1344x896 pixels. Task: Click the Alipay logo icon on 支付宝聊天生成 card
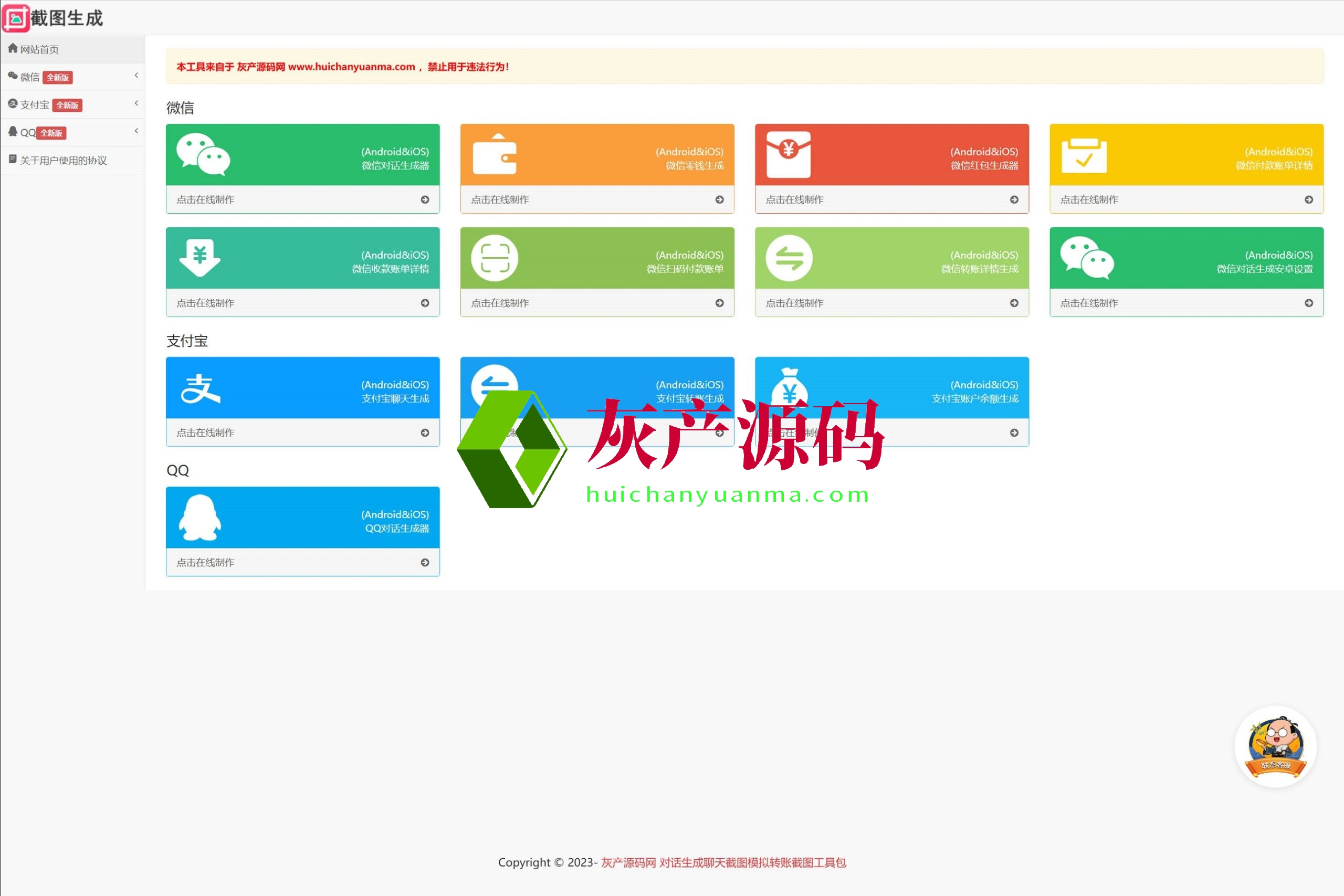[200, 388]
